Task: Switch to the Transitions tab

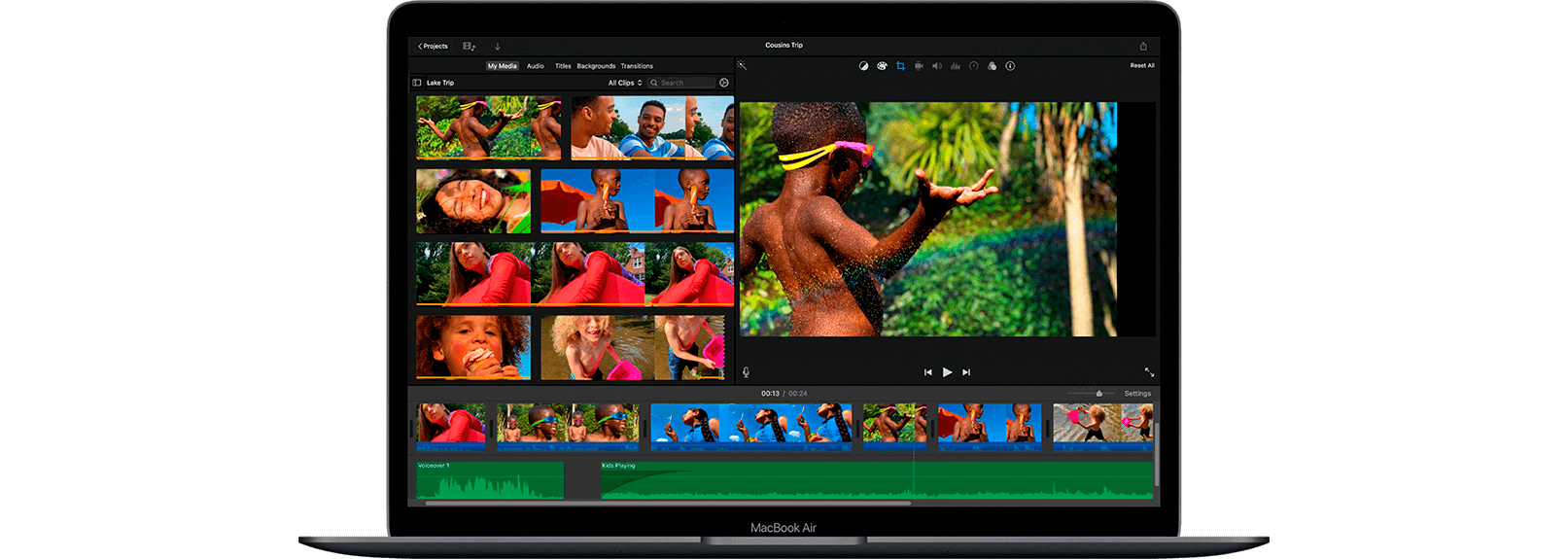Action: tap(637, 66)
